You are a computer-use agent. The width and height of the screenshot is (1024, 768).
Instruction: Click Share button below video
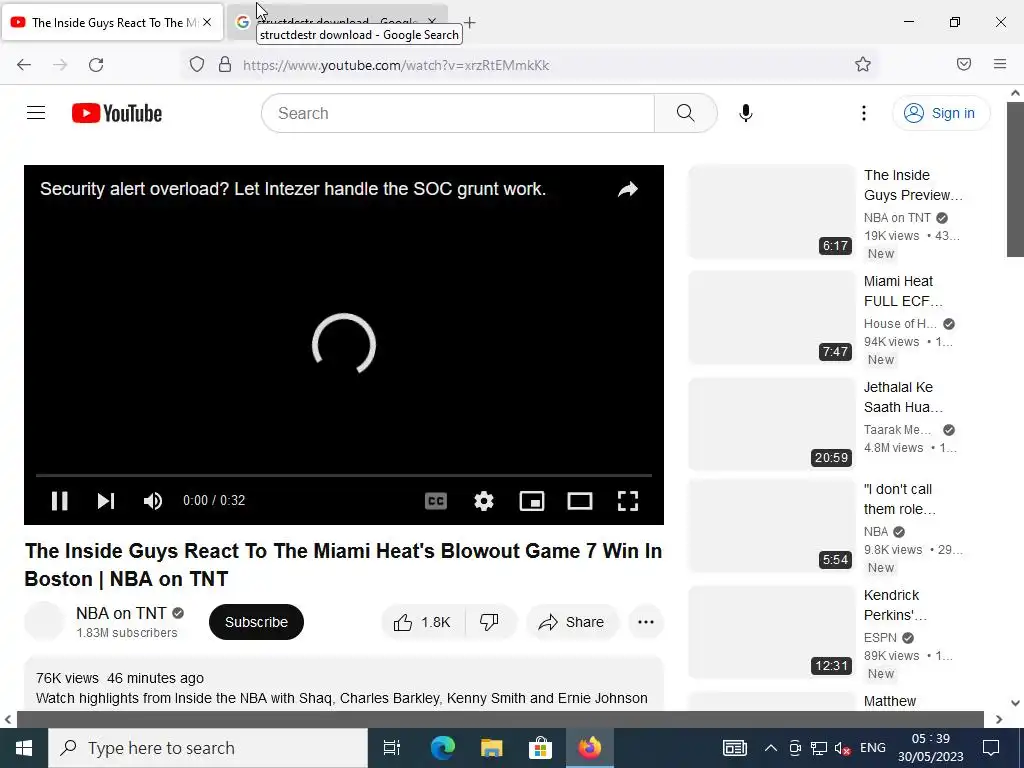pyautogui.click(x=571, y=622)
